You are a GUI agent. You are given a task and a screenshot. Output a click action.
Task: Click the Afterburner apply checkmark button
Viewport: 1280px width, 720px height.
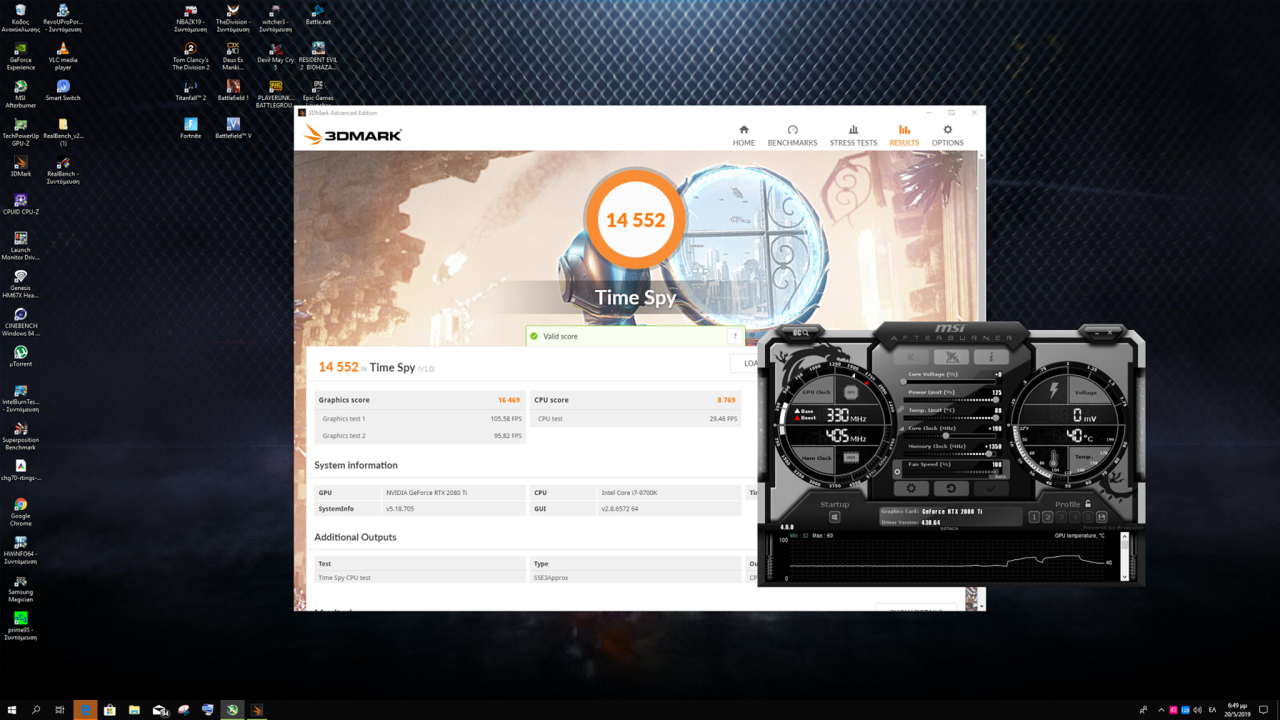tap(991, 489)
